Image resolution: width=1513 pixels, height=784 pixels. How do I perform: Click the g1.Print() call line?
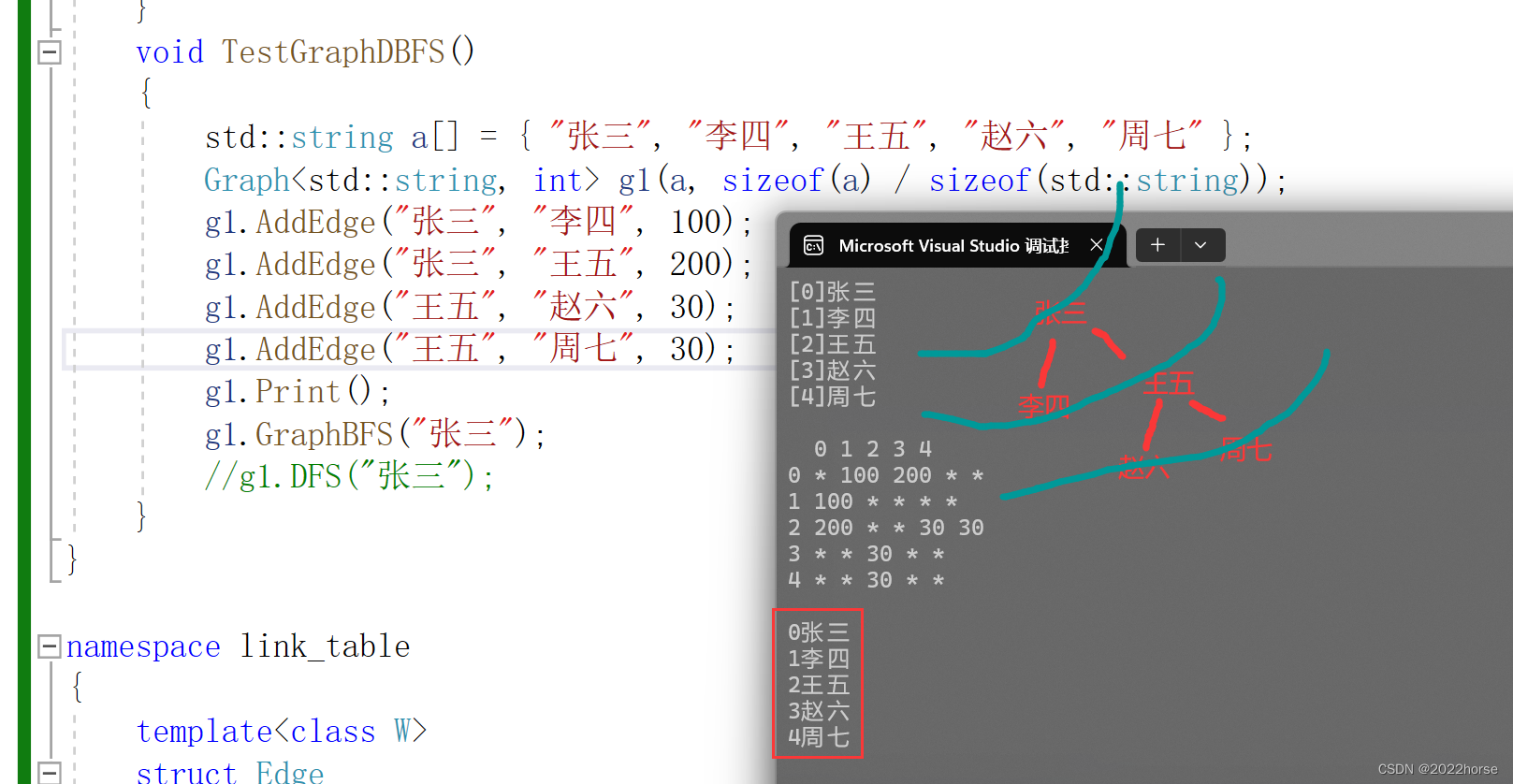[x=298, y=392]
